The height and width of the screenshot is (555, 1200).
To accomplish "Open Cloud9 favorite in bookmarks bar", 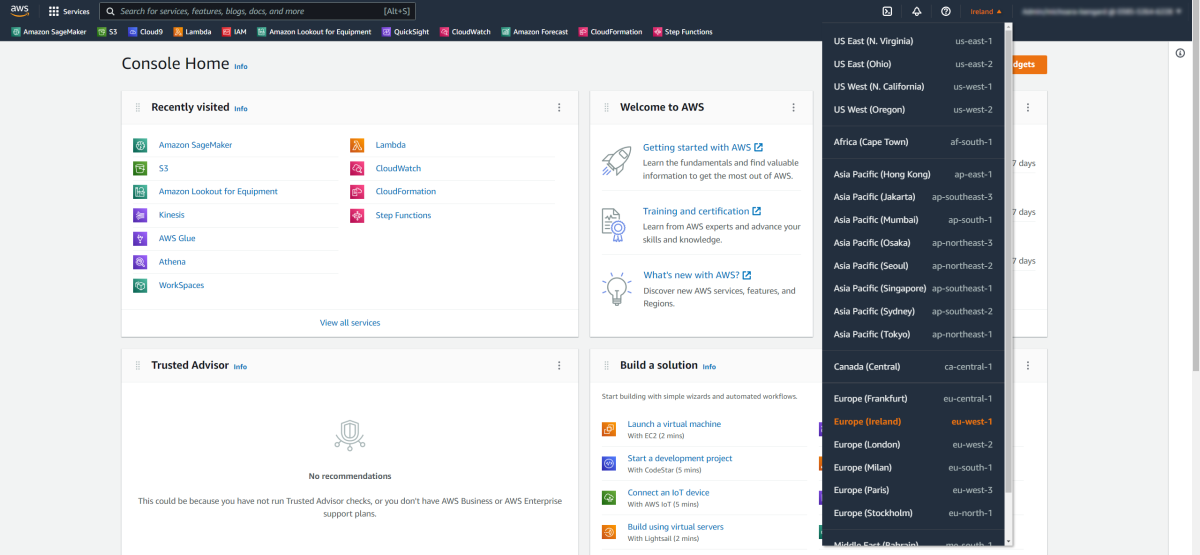I will (145, 32).
